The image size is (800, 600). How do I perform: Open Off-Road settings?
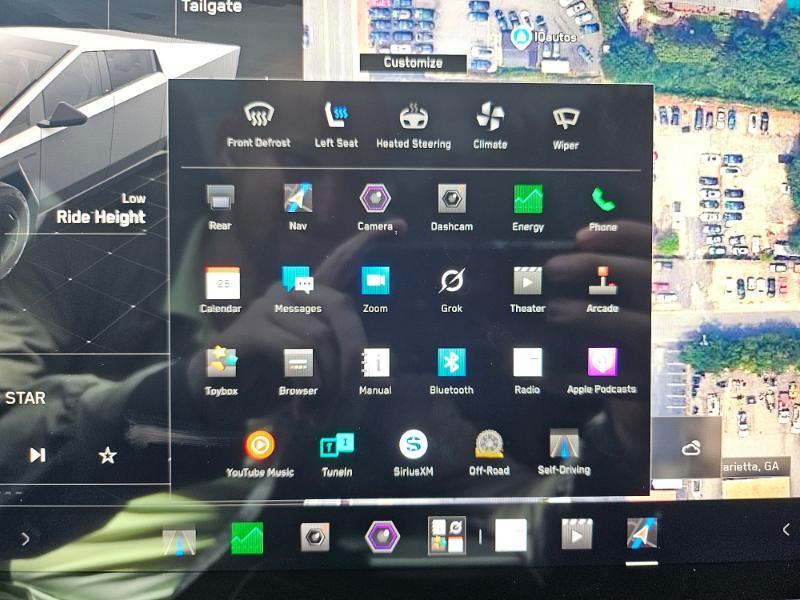(489, 453)
